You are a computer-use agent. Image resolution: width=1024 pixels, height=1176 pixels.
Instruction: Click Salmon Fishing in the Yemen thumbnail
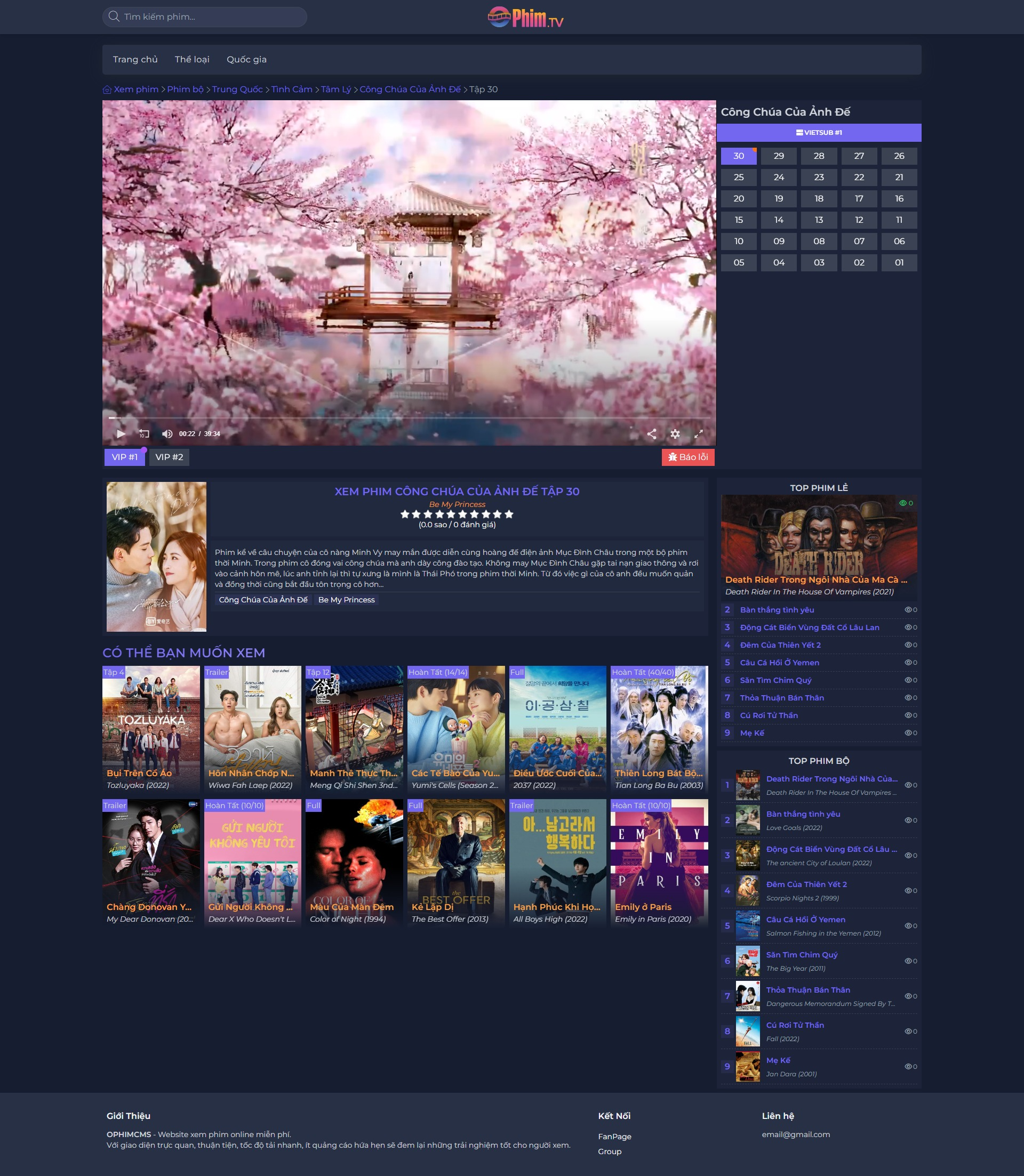pyautogui.click(x=747, y=926)
